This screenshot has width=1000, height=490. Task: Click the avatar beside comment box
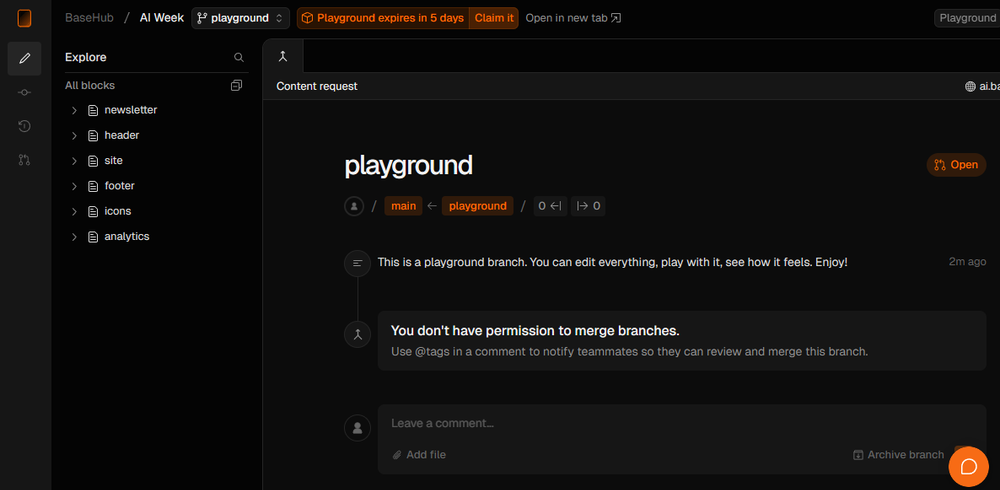(x=358, y=427)
